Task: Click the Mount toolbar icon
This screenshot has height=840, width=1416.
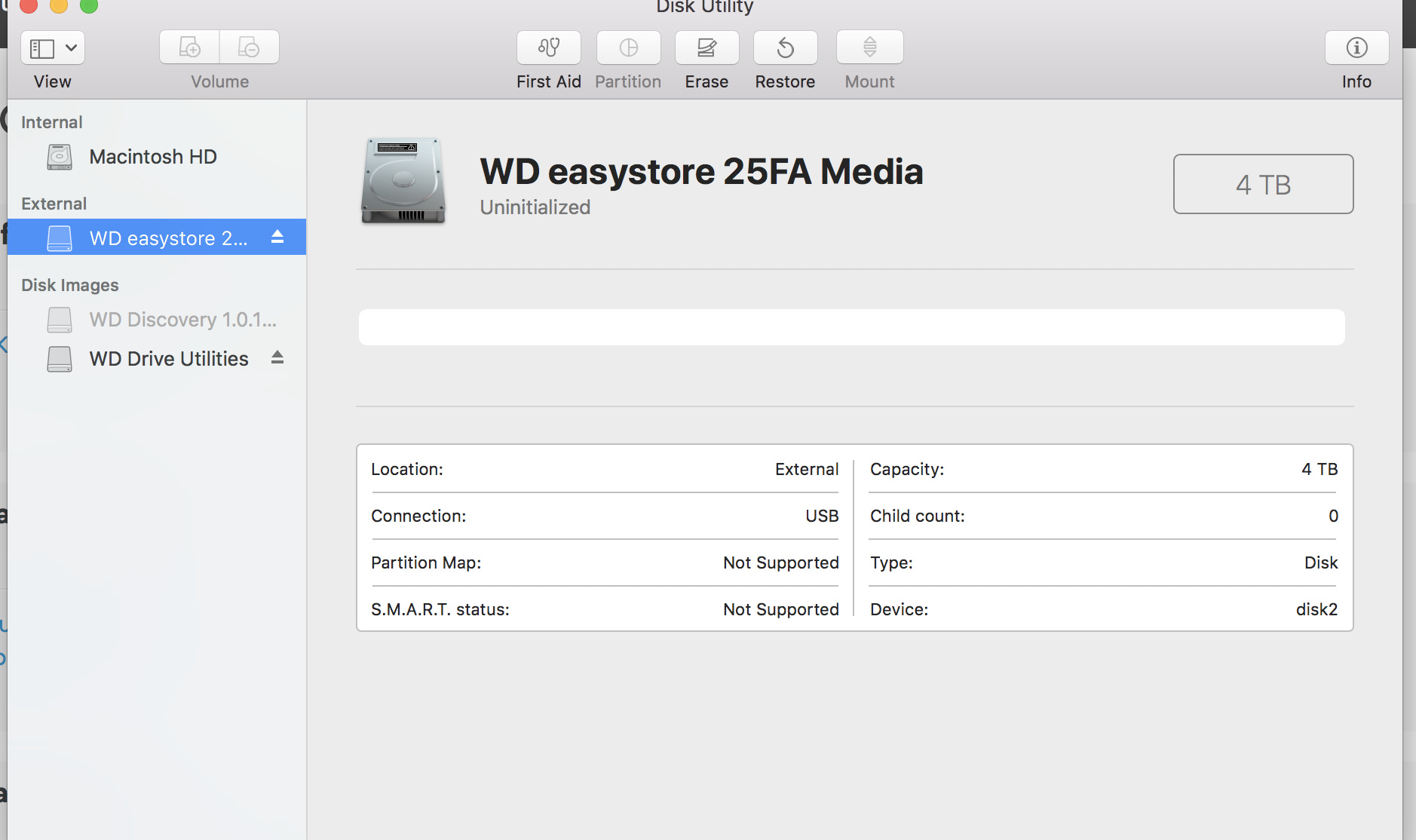Action: tap(870, 48)
